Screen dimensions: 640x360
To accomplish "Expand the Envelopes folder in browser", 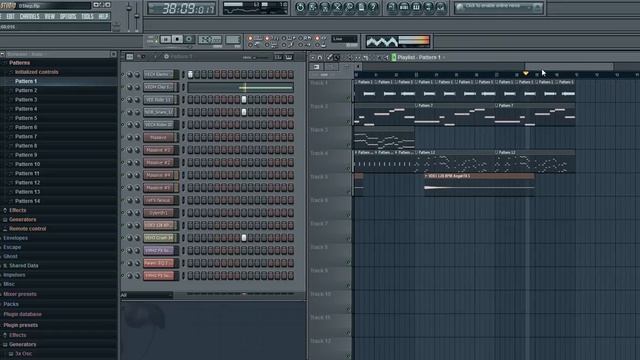I will click(x=16, y=238).
